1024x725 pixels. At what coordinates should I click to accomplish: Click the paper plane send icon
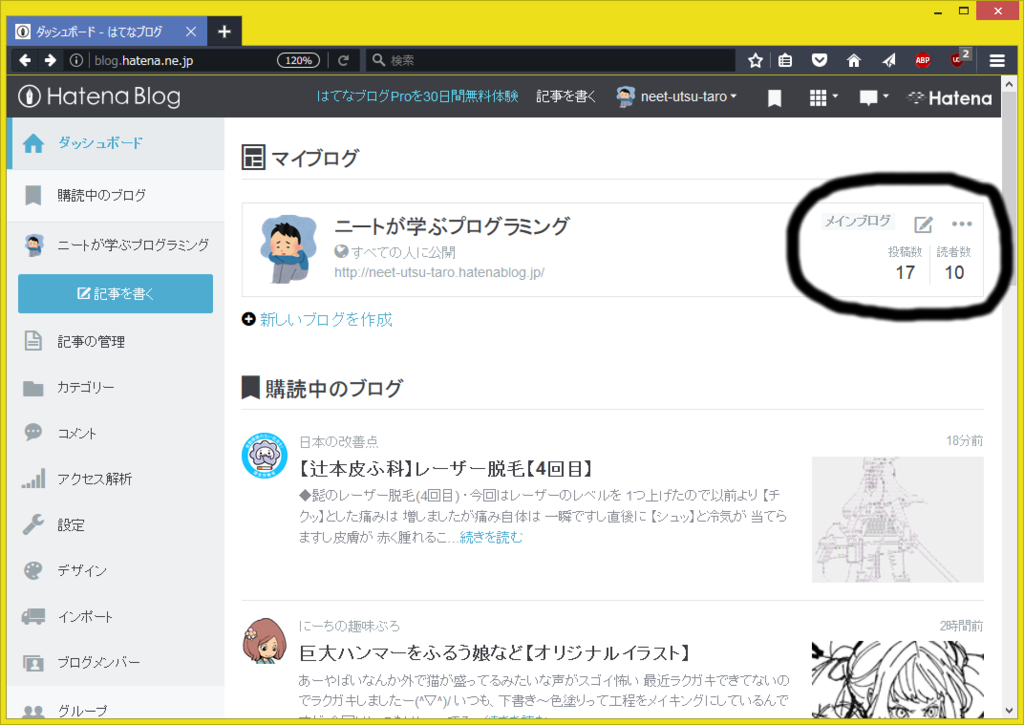pos(888,61)
